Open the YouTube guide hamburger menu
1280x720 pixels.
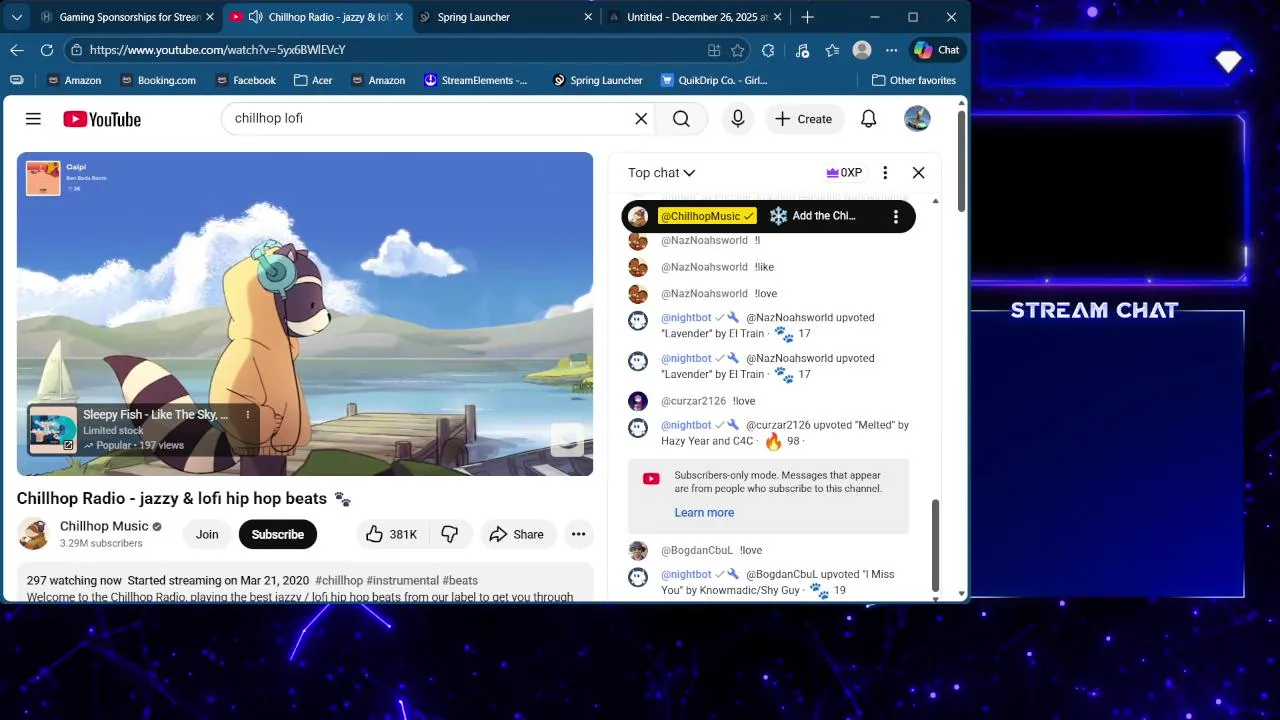33,119
